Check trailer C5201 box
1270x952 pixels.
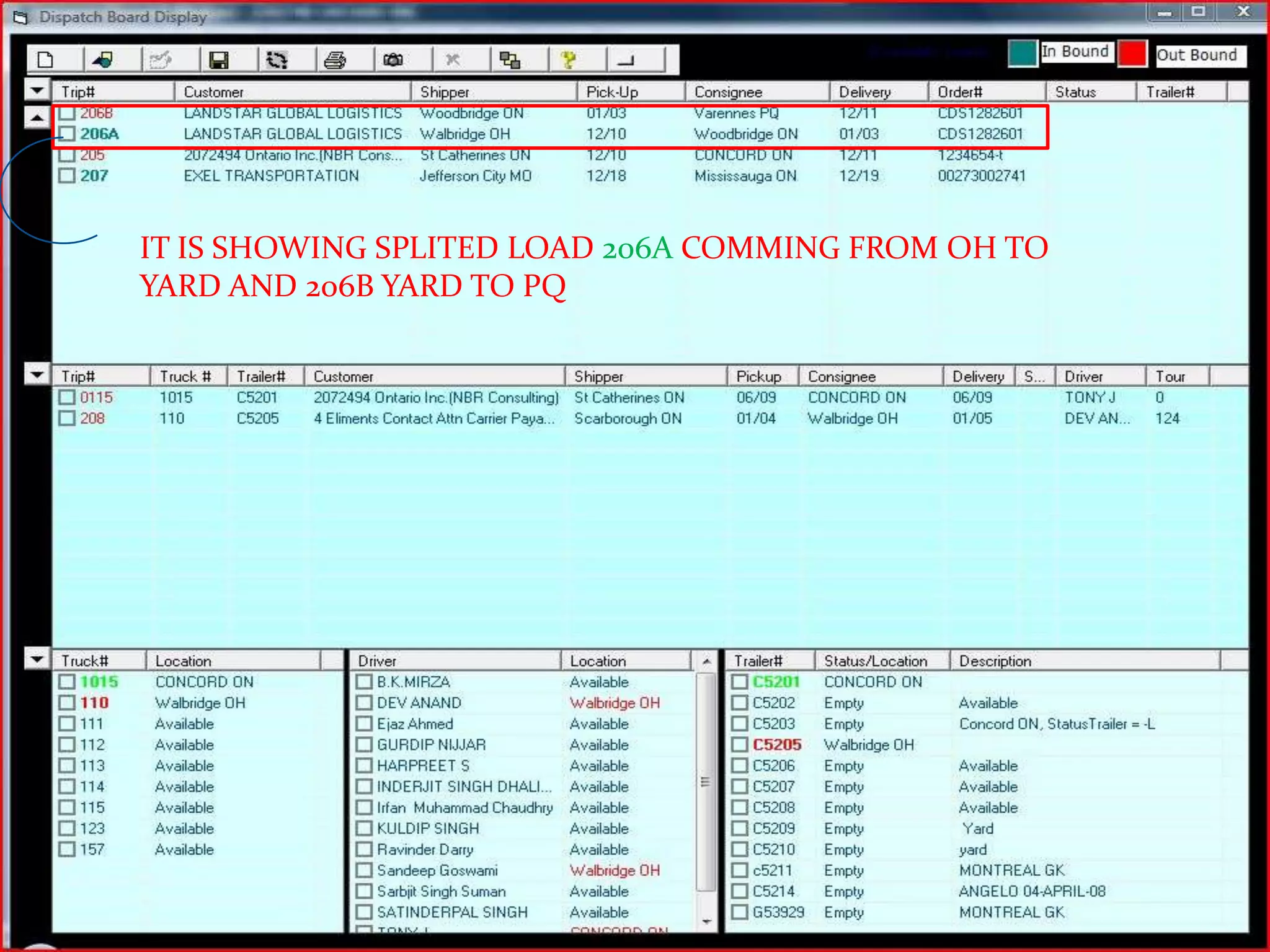pos(739,682)
